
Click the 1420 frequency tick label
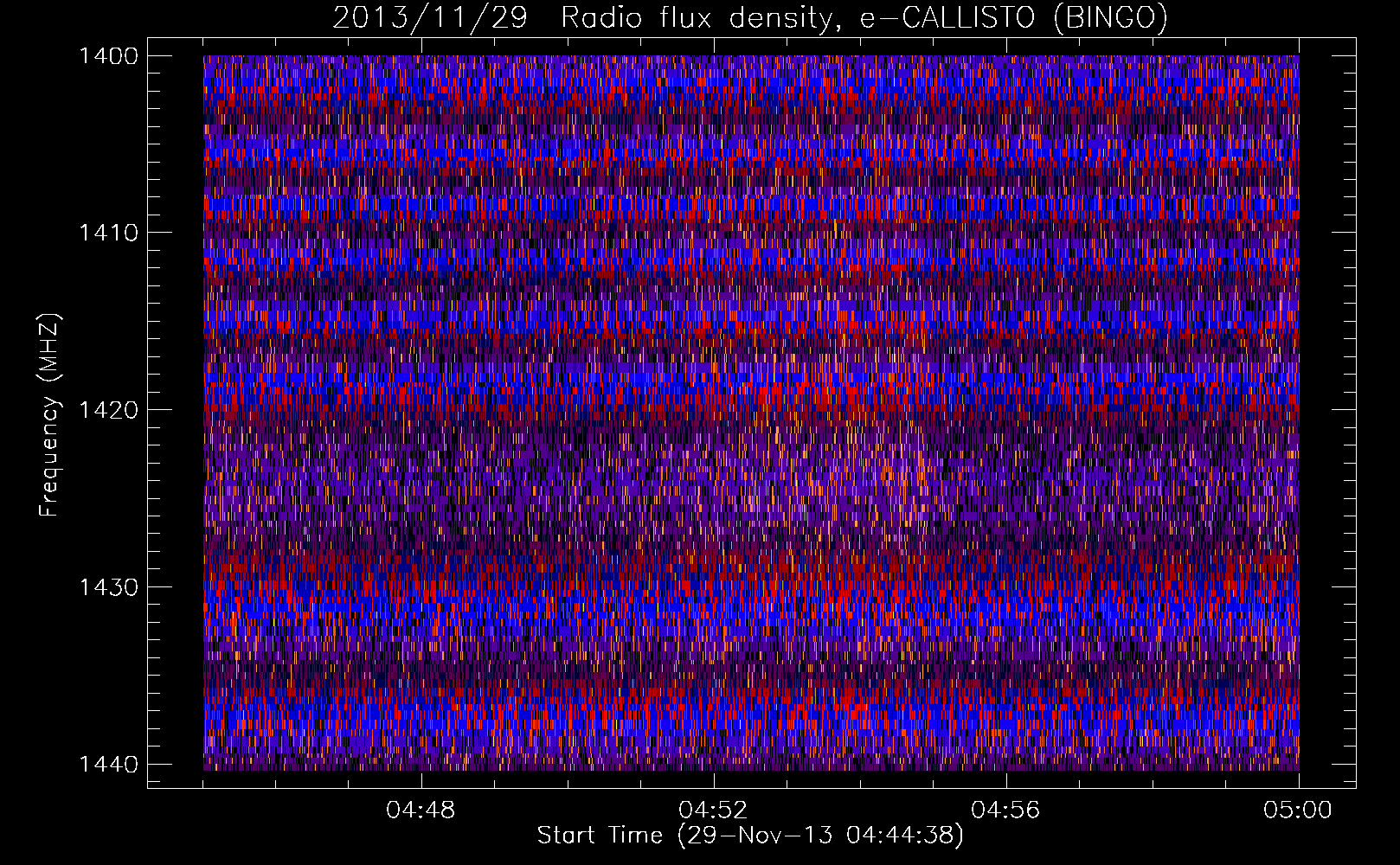[108, 410]
